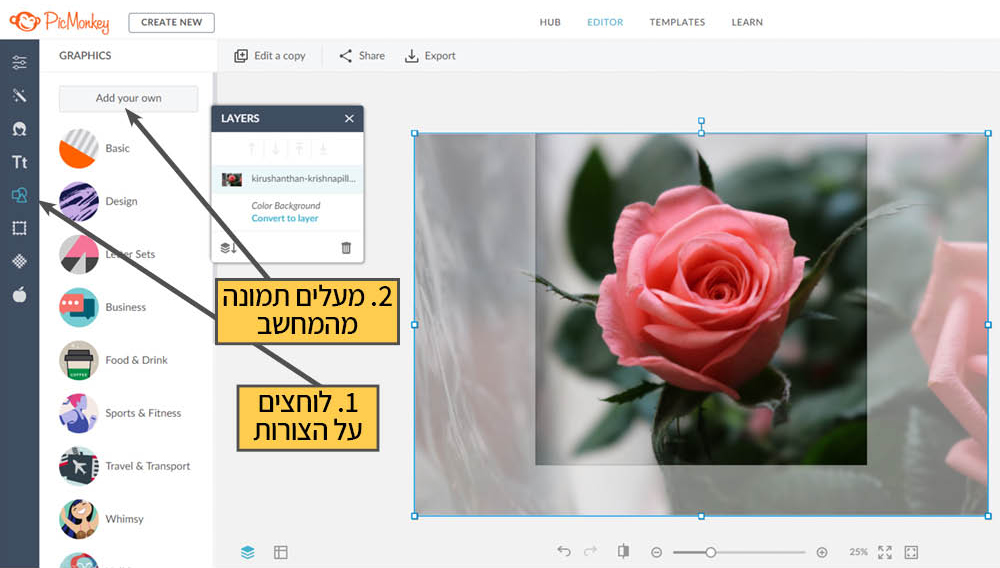The width and height of the screenshot is (1000, 568).
Task: Go to the Templates tab
Action: (x=677, y=22)
